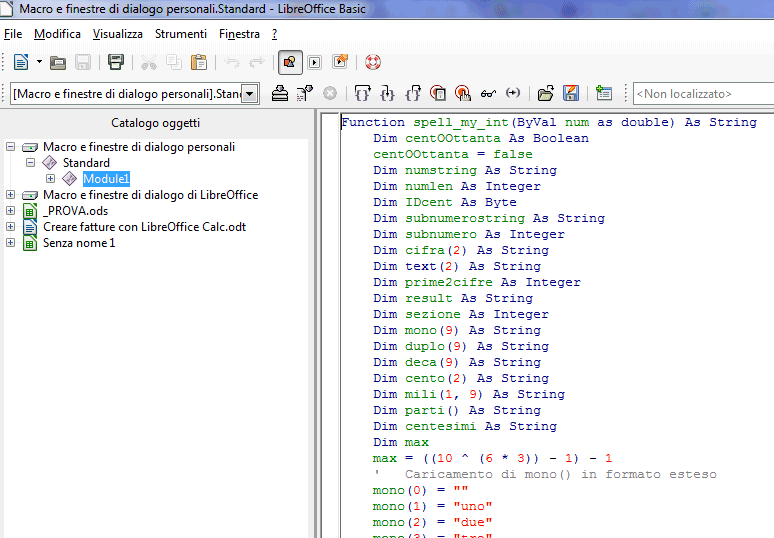
Task: Open the Visualizza menu
Action: point(117,34)
